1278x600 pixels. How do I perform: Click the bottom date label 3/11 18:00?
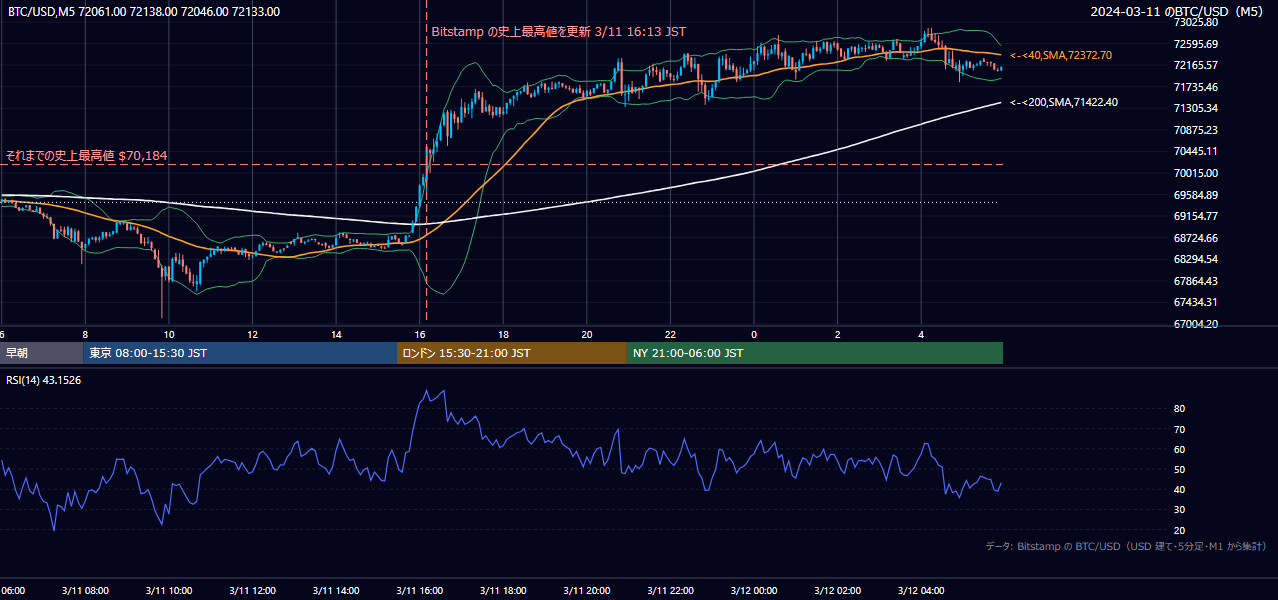click(x=504, y=590)
